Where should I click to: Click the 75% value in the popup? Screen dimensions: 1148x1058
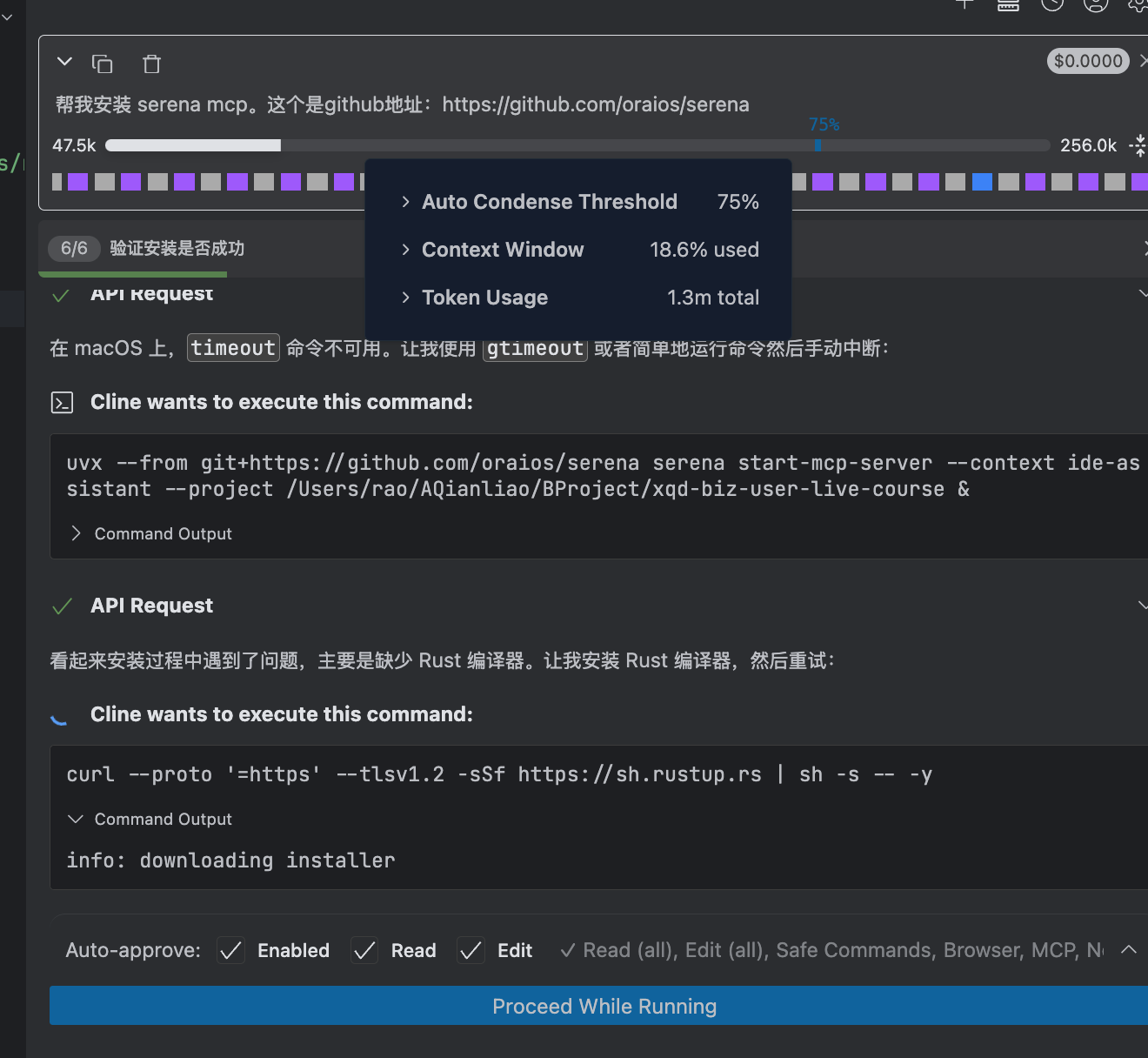coord(738,202)
